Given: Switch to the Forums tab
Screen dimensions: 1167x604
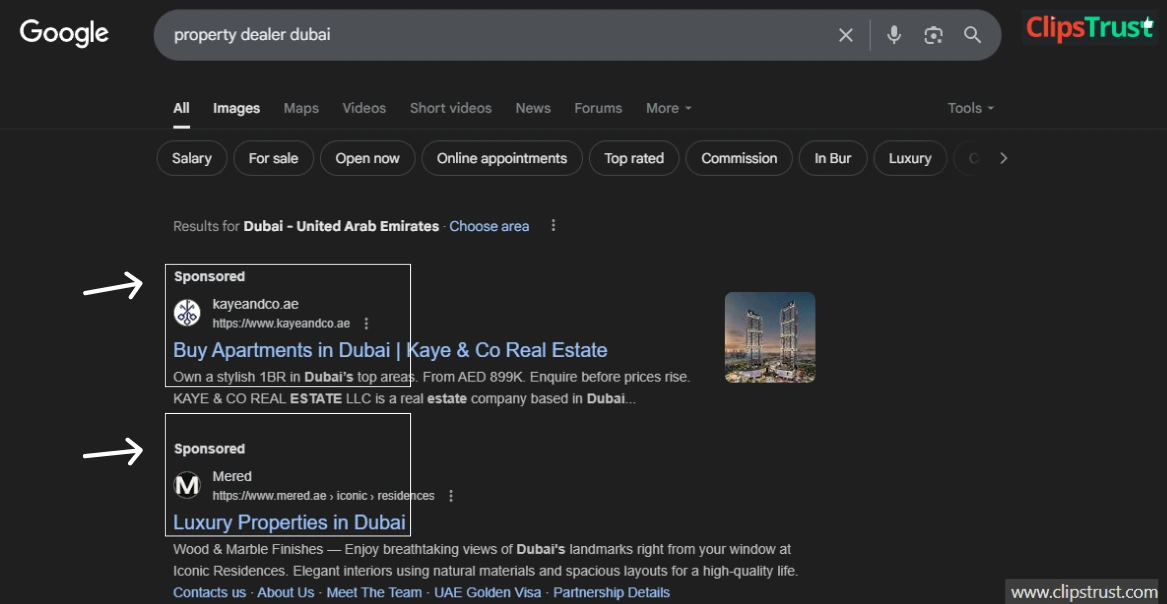Looking at the screenshot, I should 598,108.
